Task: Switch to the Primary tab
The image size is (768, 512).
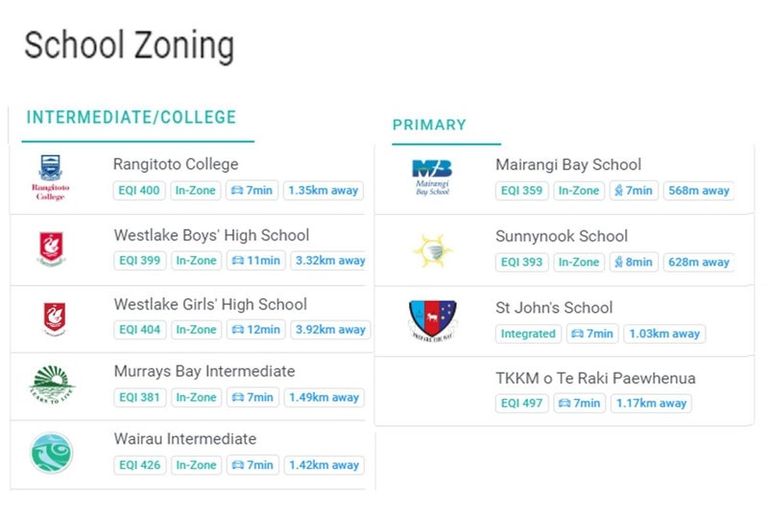Action: [429, 125]
